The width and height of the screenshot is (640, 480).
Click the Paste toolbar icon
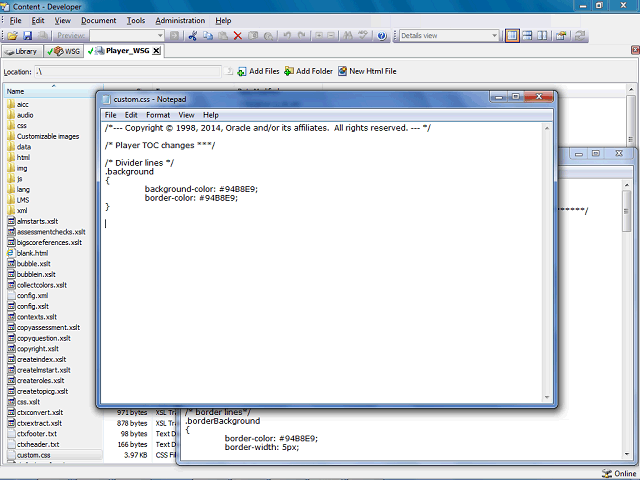(x=223, y=36)
